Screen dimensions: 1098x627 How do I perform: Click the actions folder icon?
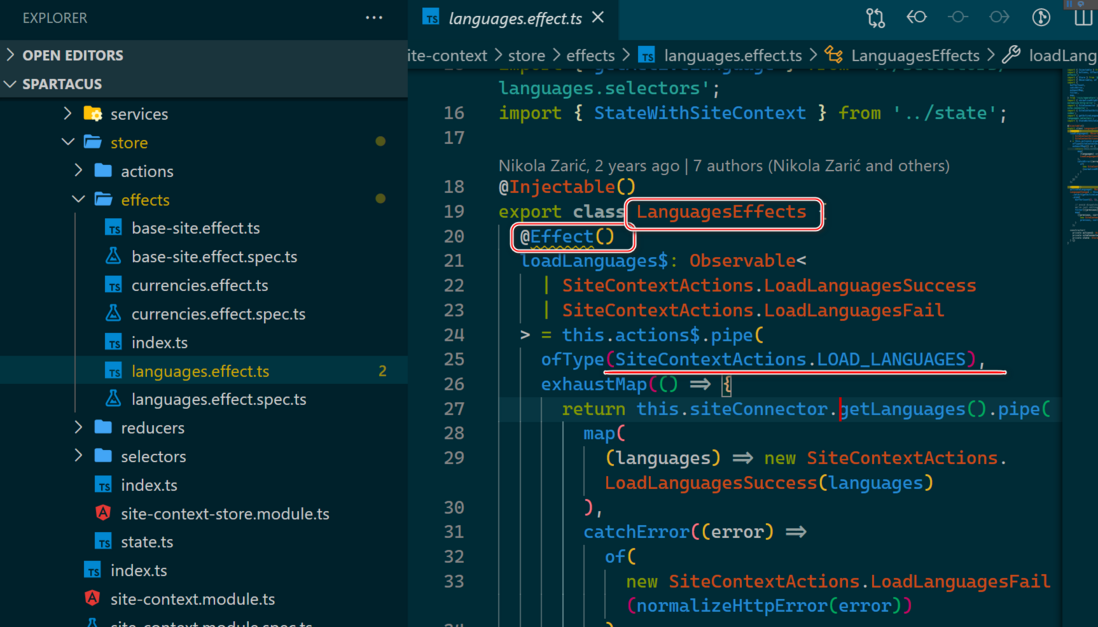pyautogui.click(x=103, y=170)
